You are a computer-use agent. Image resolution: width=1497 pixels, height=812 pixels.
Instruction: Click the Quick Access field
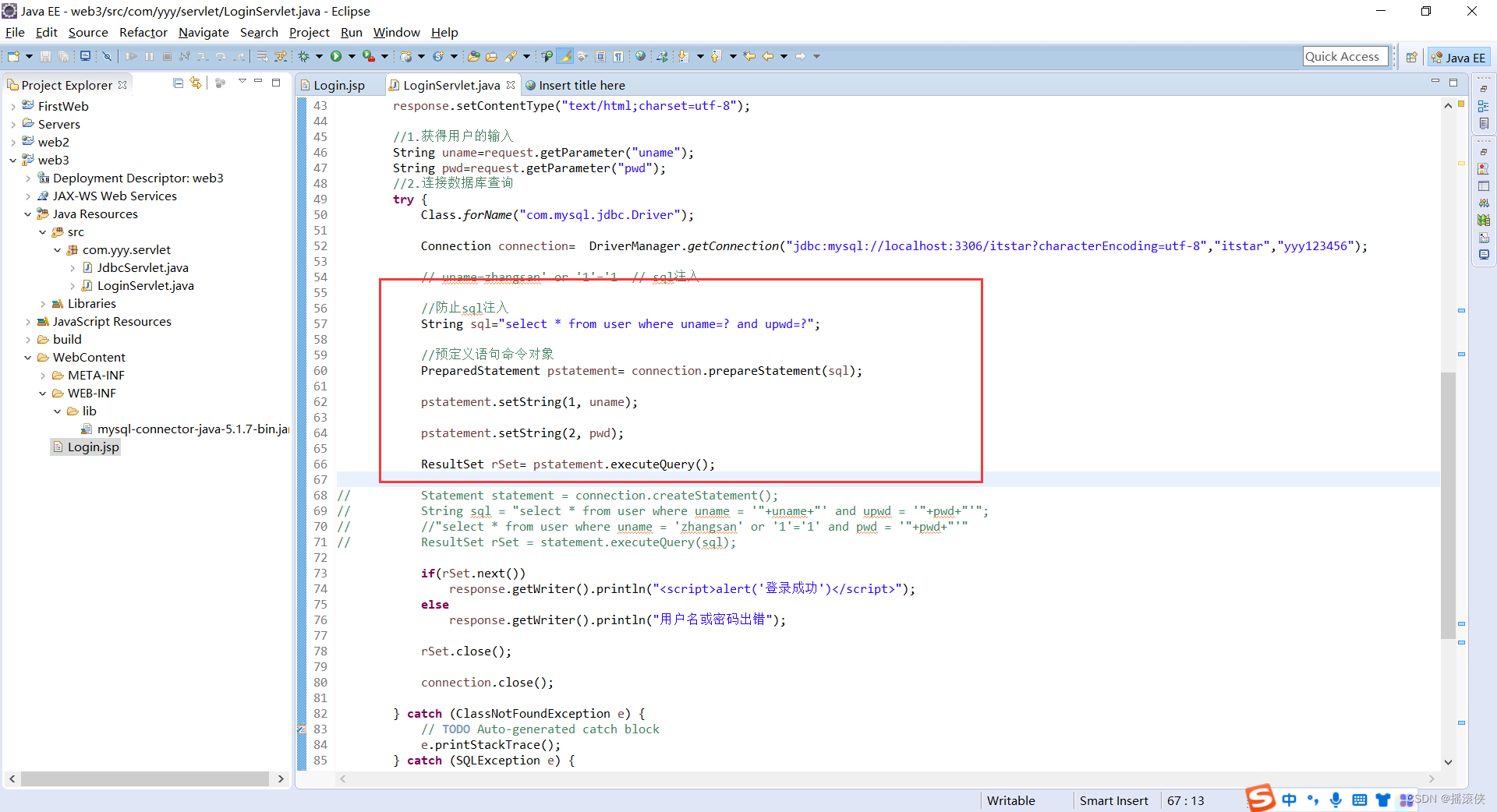click(1345, 56)
